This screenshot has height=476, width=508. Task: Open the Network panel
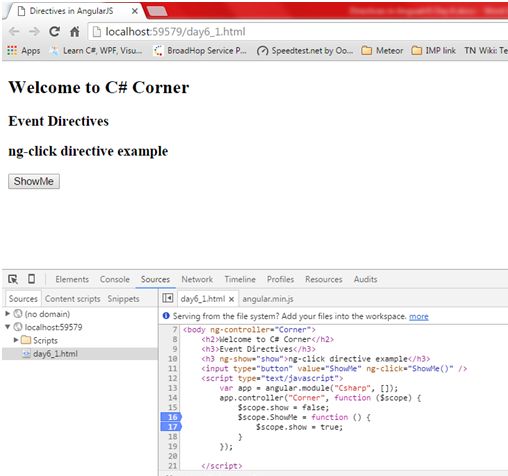197,279
